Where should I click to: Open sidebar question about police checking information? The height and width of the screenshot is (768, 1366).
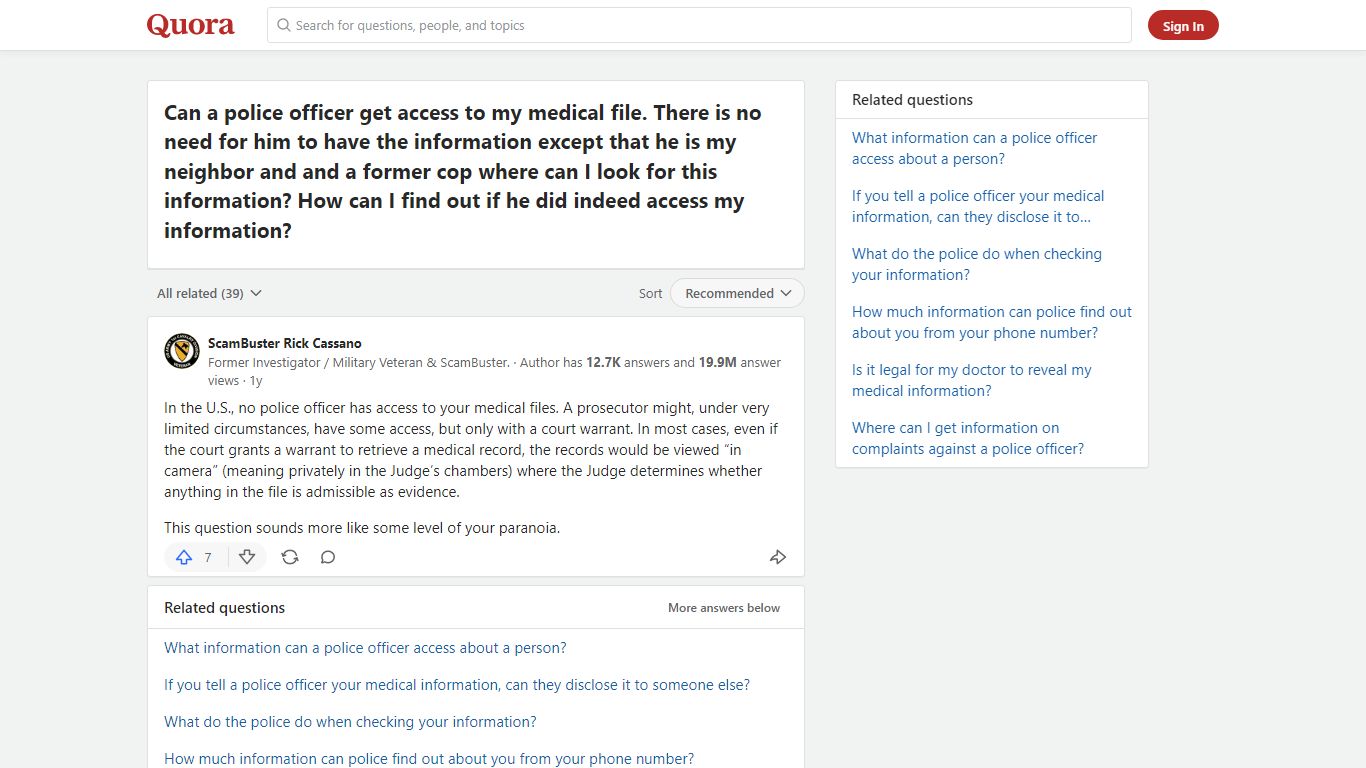977,264
